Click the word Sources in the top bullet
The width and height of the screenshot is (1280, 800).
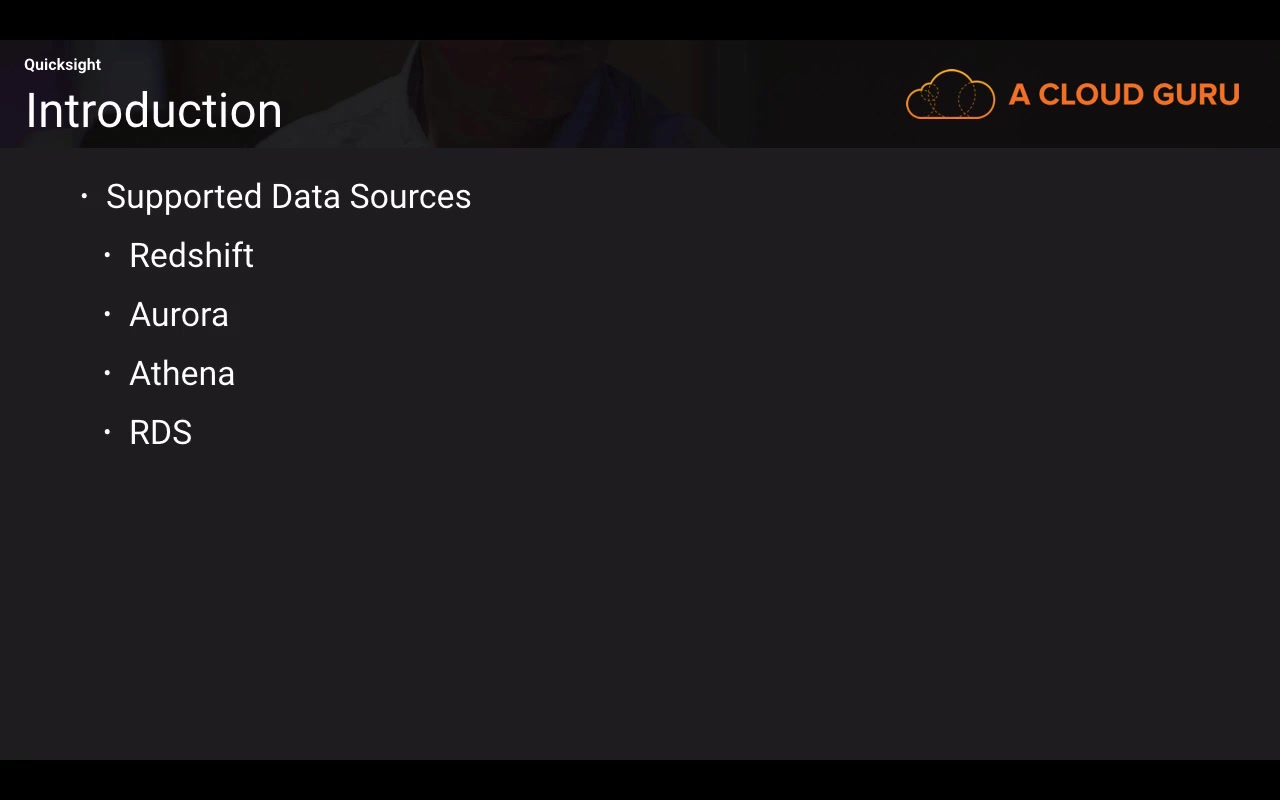[x=410, y=197]
